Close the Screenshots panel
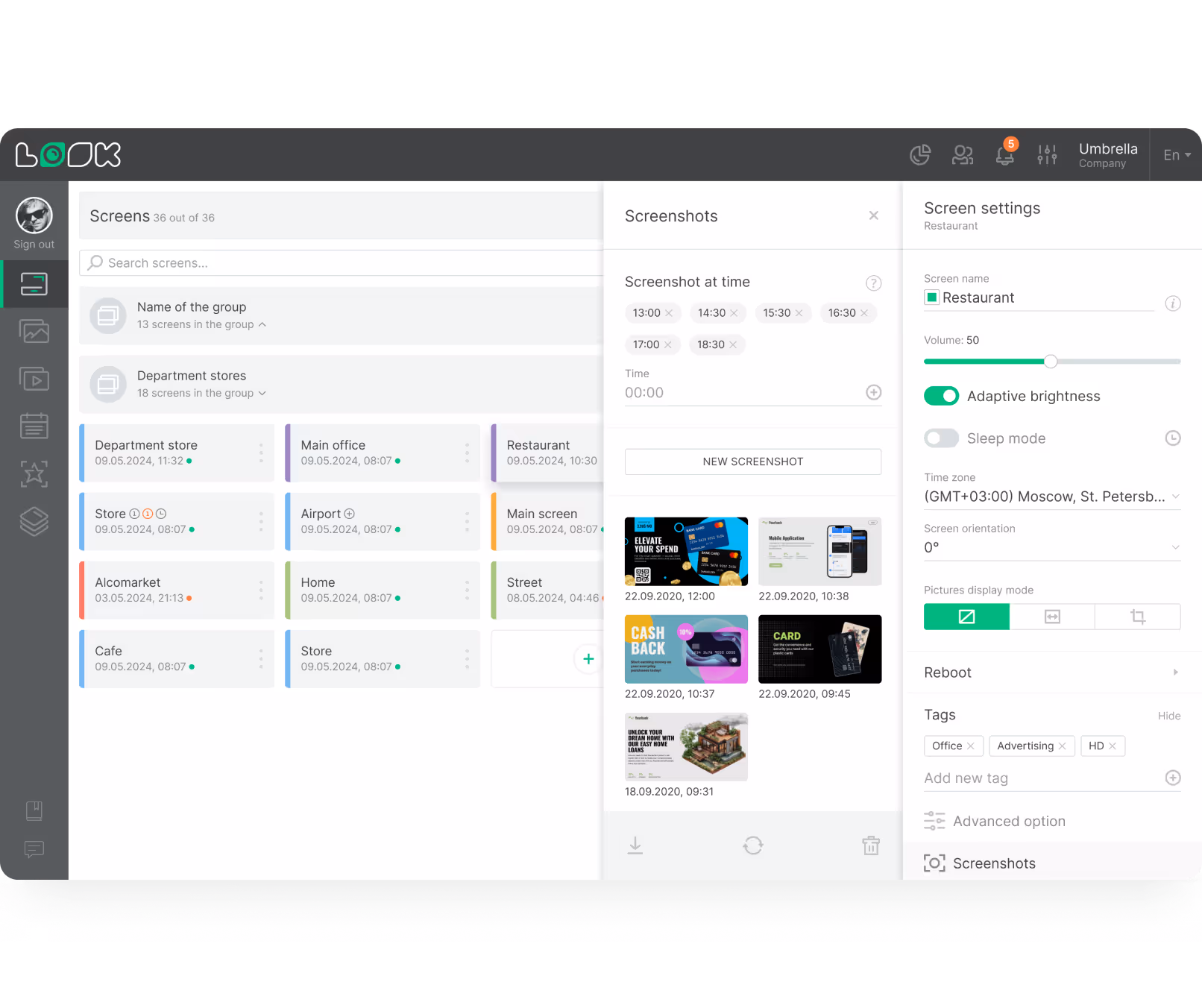This screenshot has height=1008, width=1202. [x=874, y=215]
